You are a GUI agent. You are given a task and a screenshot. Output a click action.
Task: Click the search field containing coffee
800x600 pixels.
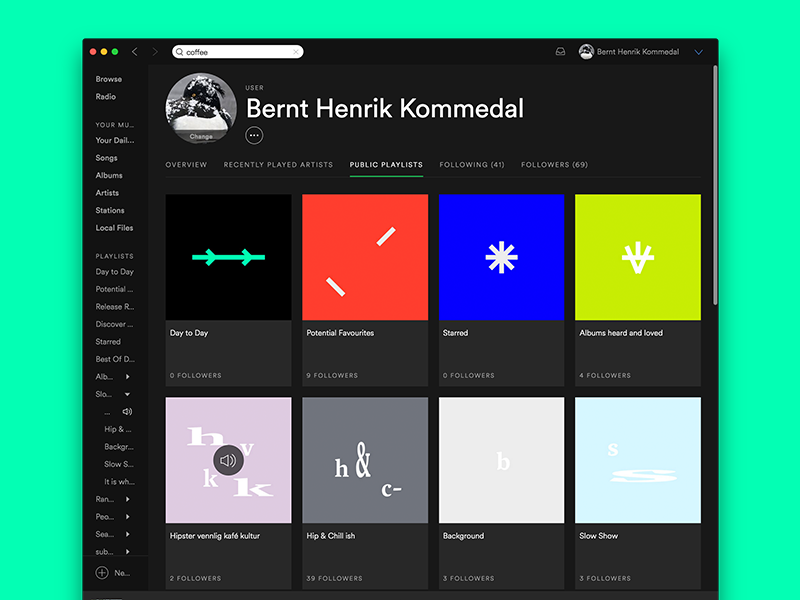tap(238, 52)
